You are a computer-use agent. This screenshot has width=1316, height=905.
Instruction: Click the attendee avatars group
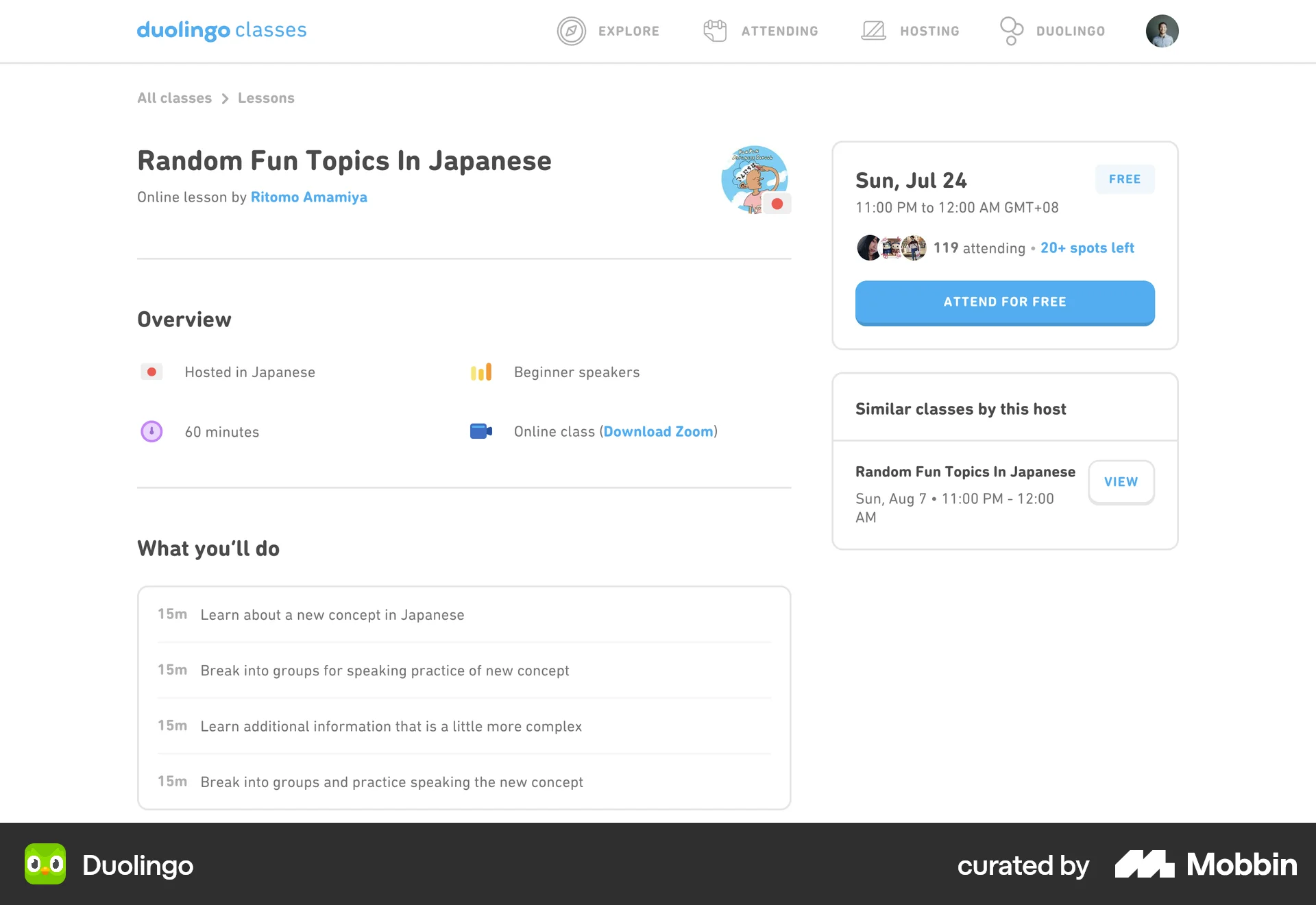coord(890,248)
